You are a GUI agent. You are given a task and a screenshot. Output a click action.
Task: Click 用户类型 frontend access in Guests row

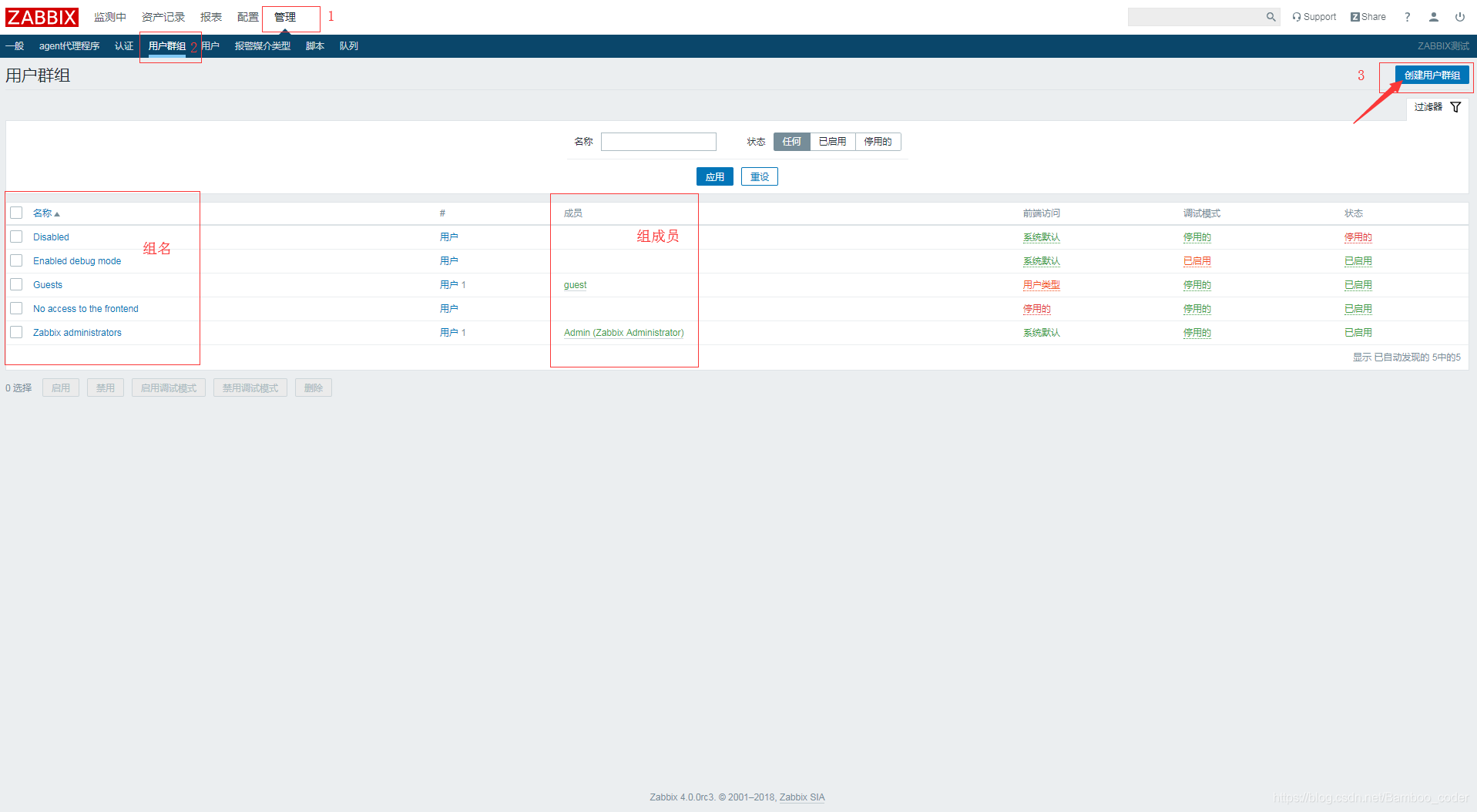pyautogui.click(x=1042, y=285)
